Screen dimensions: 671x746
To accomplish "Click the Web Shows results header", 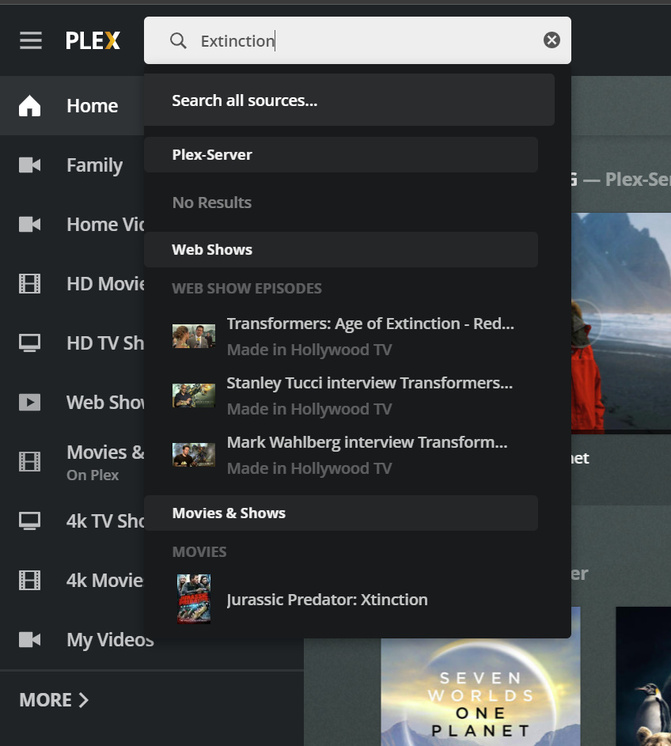I will point(341,250).
